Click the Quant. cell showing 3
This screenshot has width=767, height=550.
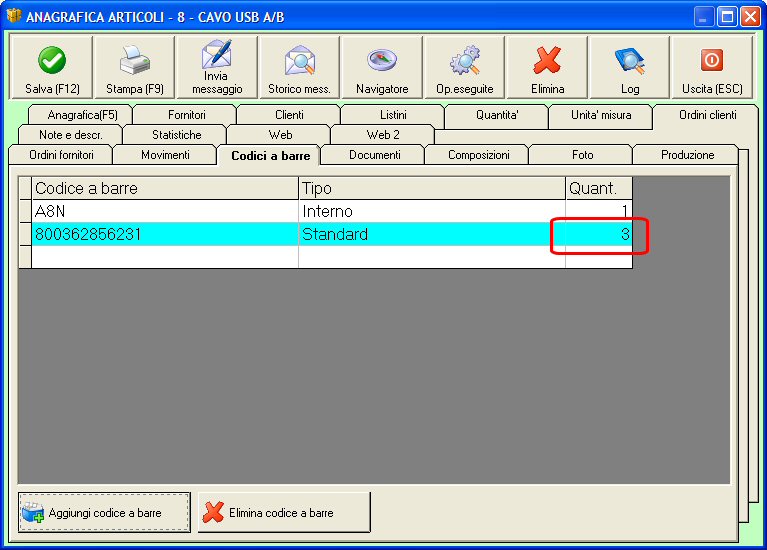(599, 234)
